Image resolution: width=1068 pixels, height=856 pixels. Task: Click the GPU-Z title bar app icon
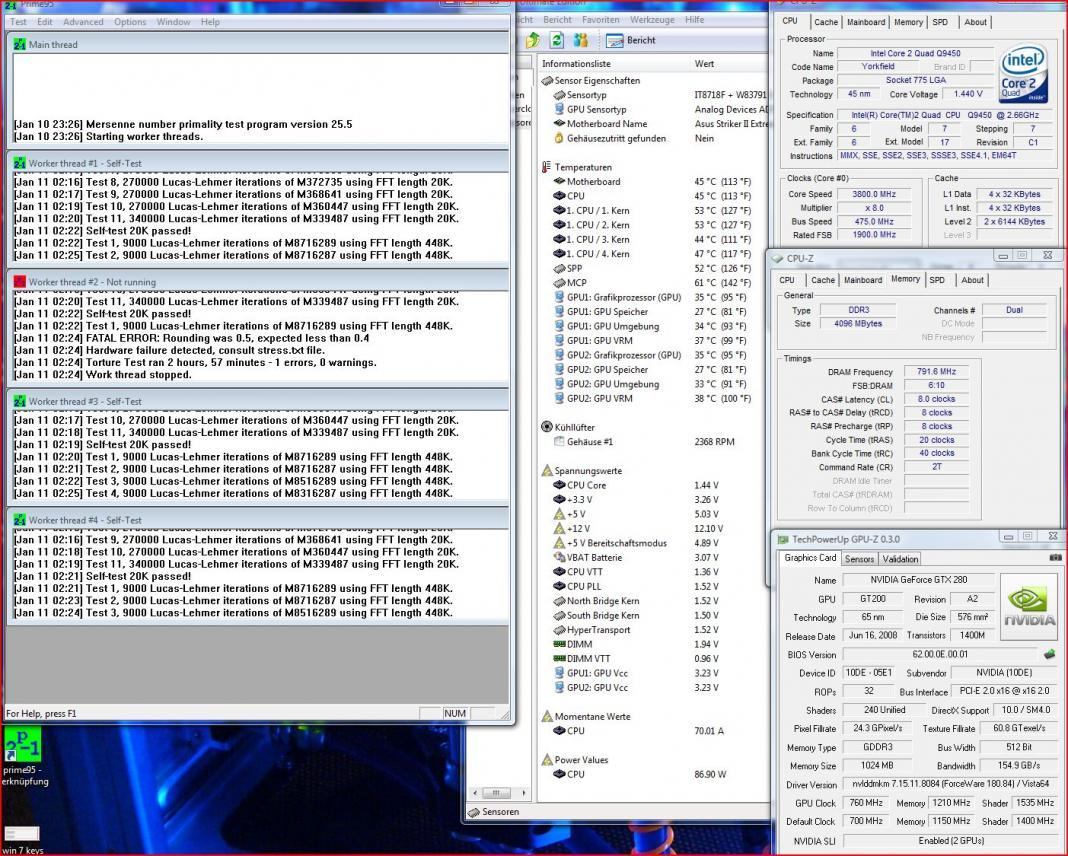[x=783, y=539]
